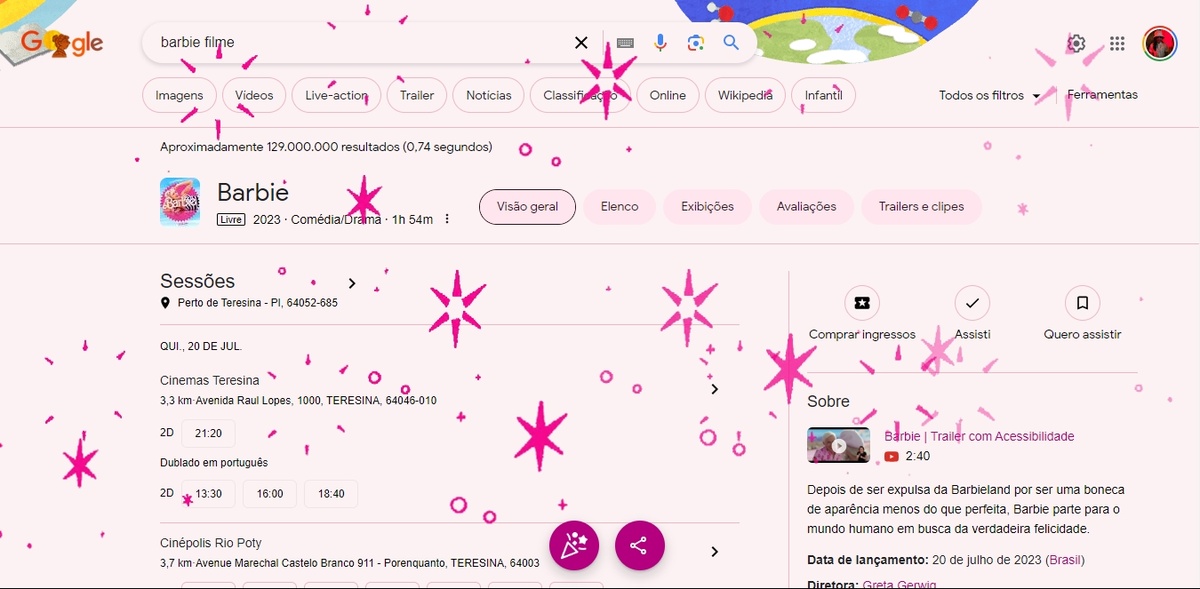Open the Greta Gerwig director link
The image size is (1200, 589).
click(x=901, y=584)
